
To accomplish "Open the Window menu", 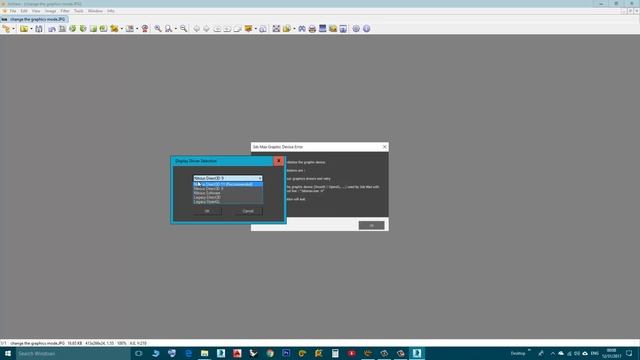I will coord(95,11).
